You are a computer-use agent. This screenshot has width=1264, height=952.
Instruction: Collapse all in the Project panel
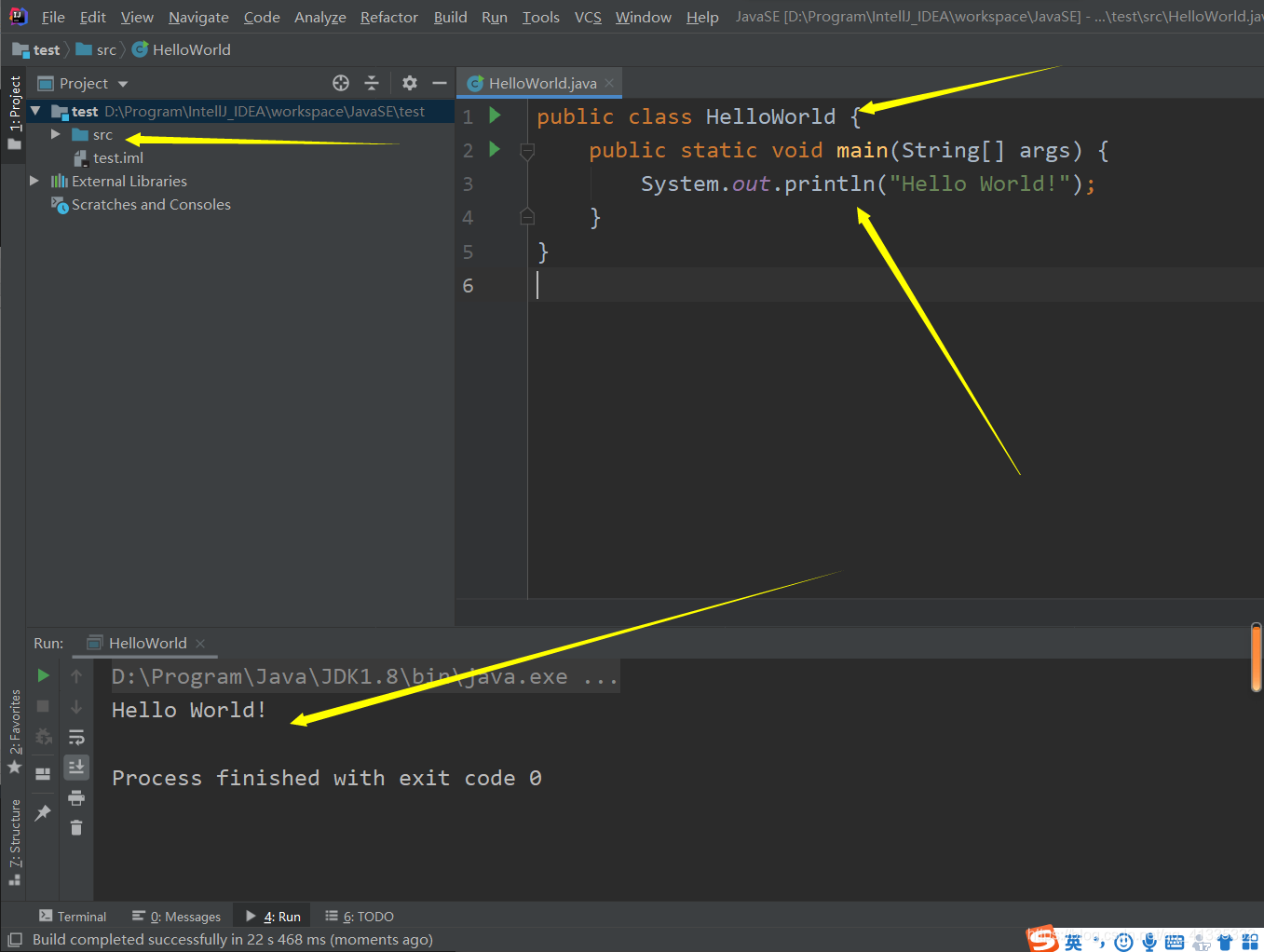[x=372, y=83]
